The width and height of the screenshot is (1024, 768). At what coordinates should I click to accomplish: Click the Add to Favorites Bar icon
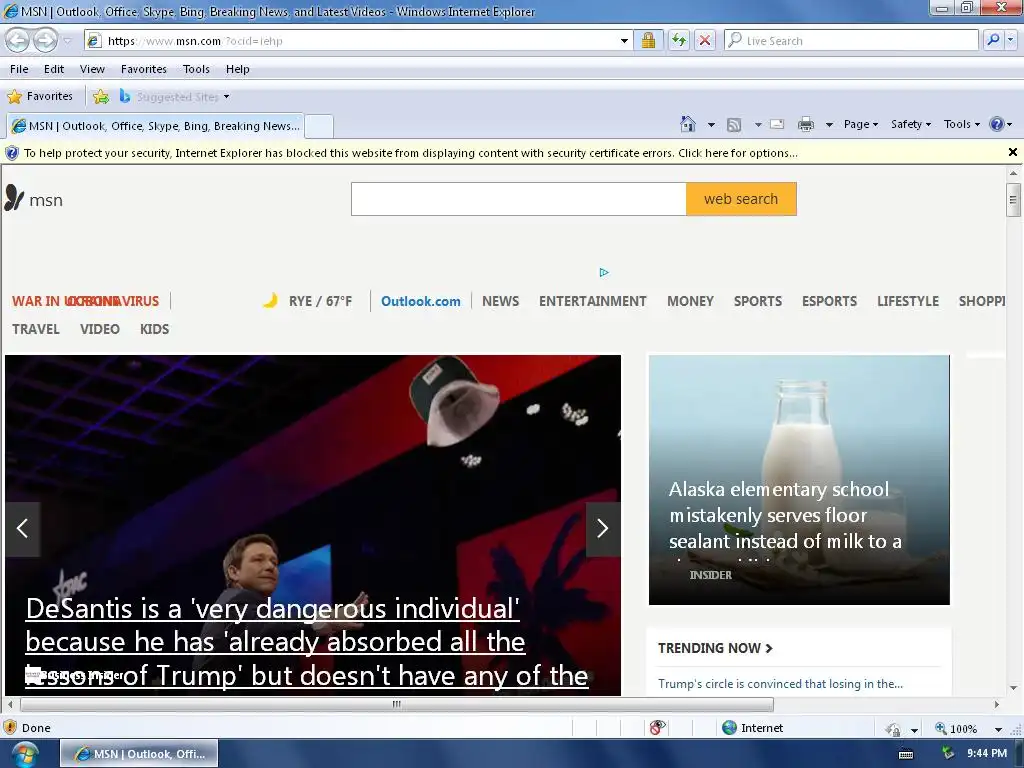tap(101, 97)
